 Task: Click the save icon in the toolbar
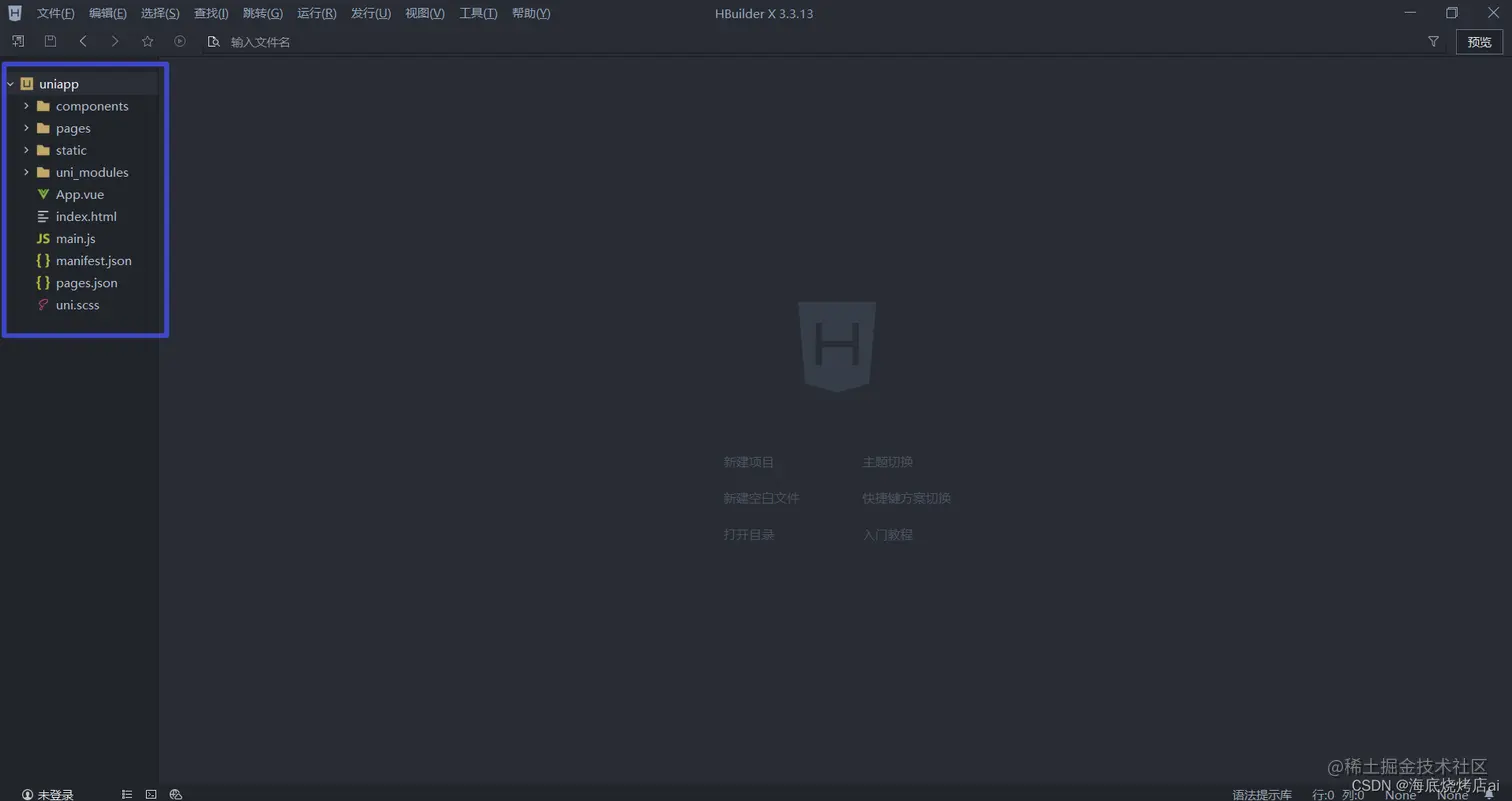[50, 41]
